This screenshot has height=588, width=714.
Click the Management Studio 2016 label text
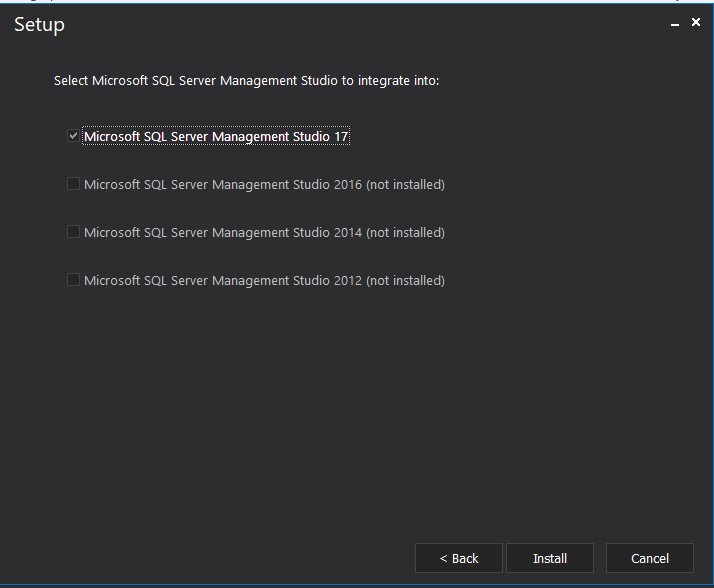222,185
